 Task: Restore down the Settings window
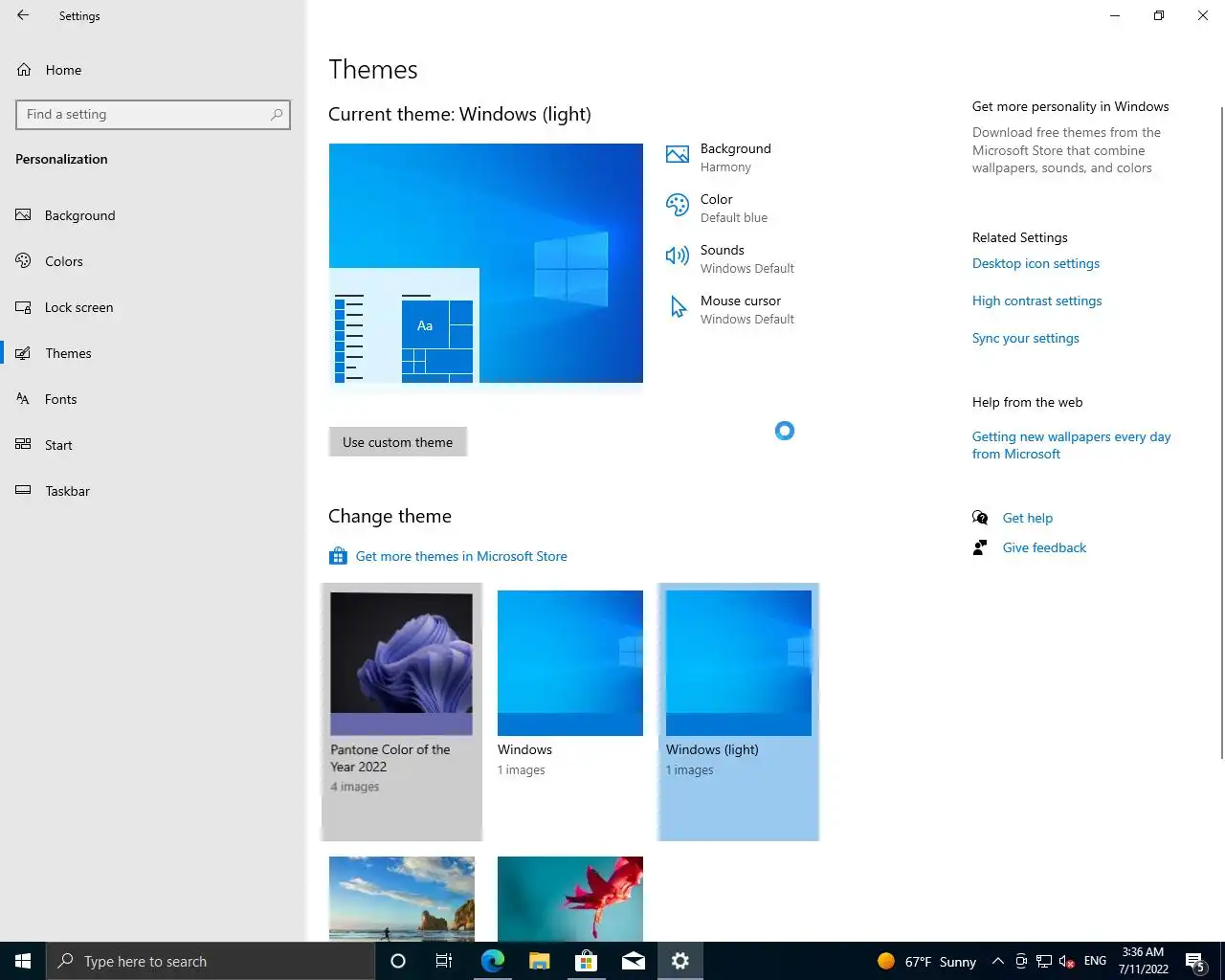tap(1159, 15)
